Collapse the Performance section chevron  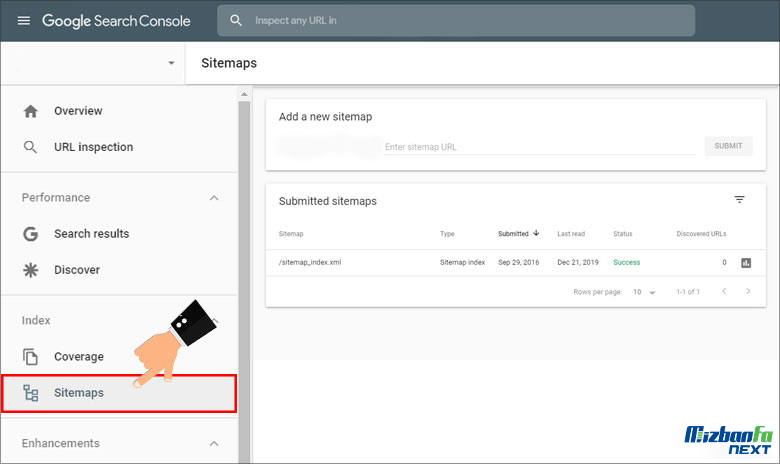click(214, 198)
